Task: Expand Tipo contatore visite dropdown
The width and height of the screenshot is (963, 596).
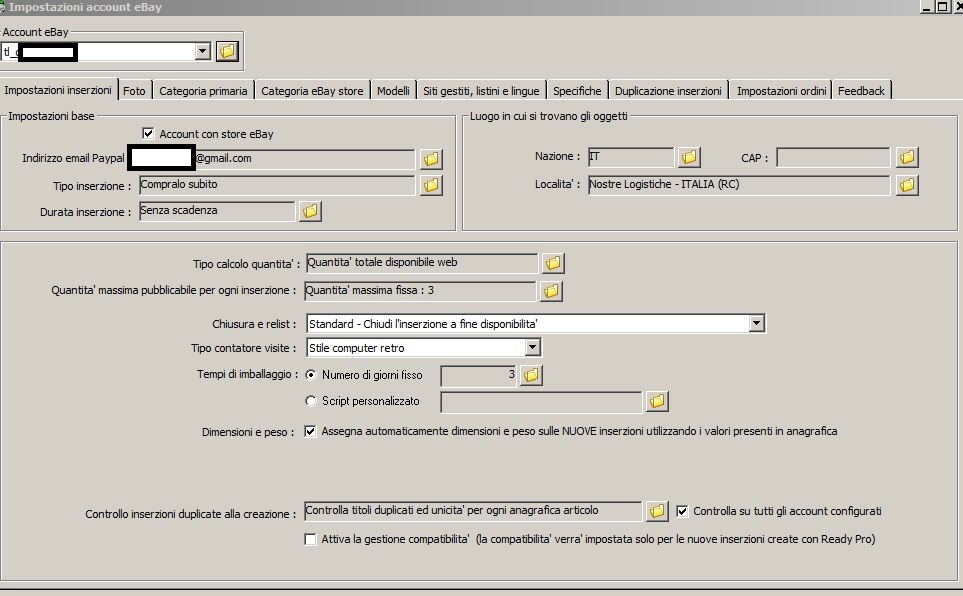Action: (532, 348)
